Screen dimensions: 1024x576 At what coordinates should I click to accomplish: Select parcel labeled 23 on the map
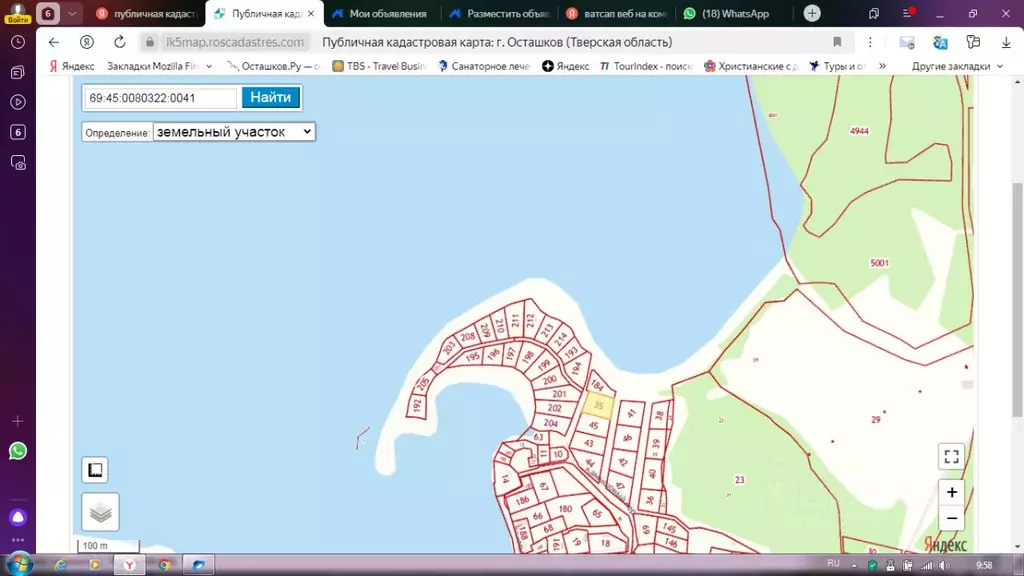739,479
